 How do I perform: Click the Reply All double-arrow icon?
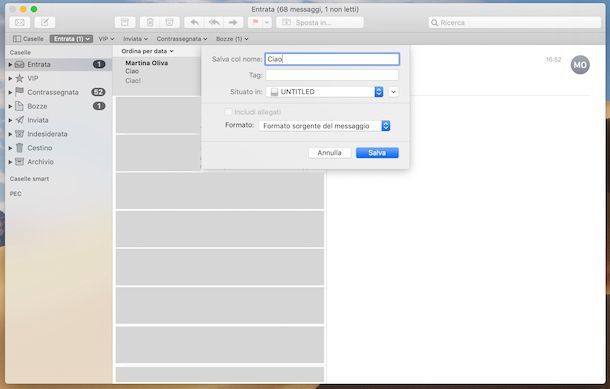click(x=214, y=23)
